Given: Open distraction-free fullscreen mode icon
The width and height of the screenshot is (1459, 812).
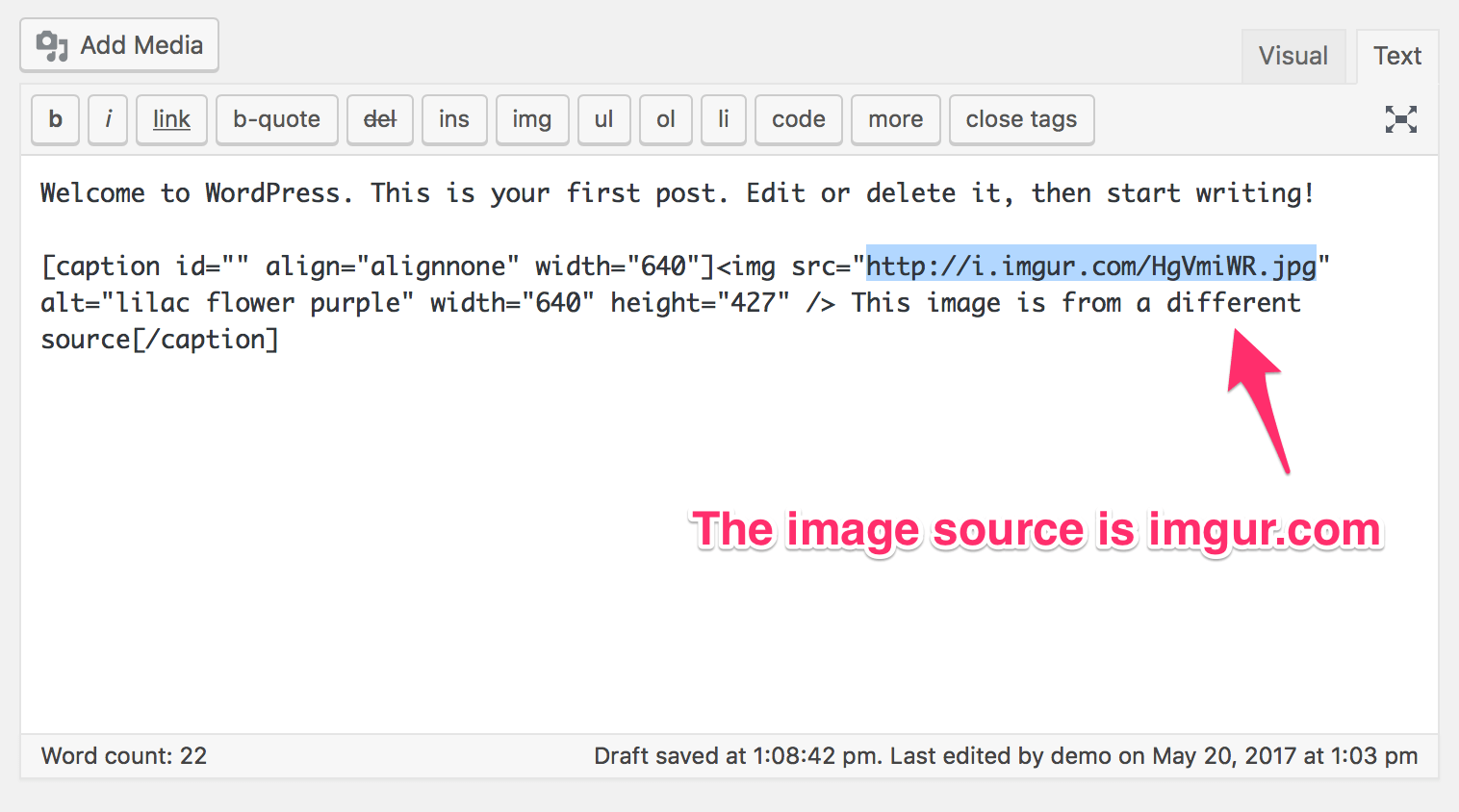Looking at the screenshot, I should [x=1401, y=119].
